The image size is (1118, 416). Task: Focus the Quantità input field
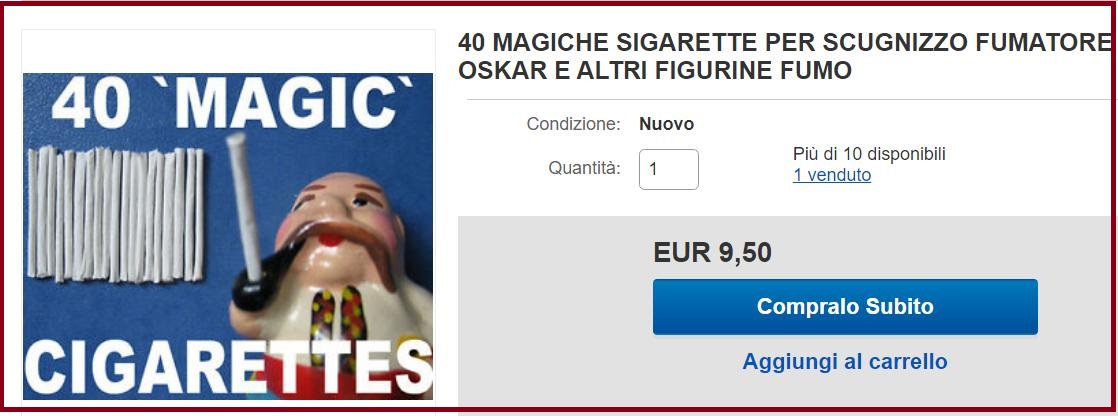(668, 169)
